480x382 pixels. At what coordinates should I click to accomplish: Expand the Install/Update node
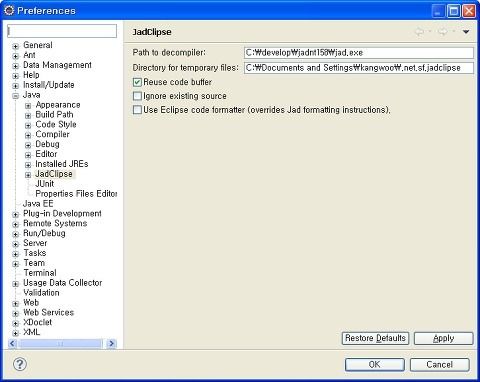15,86
